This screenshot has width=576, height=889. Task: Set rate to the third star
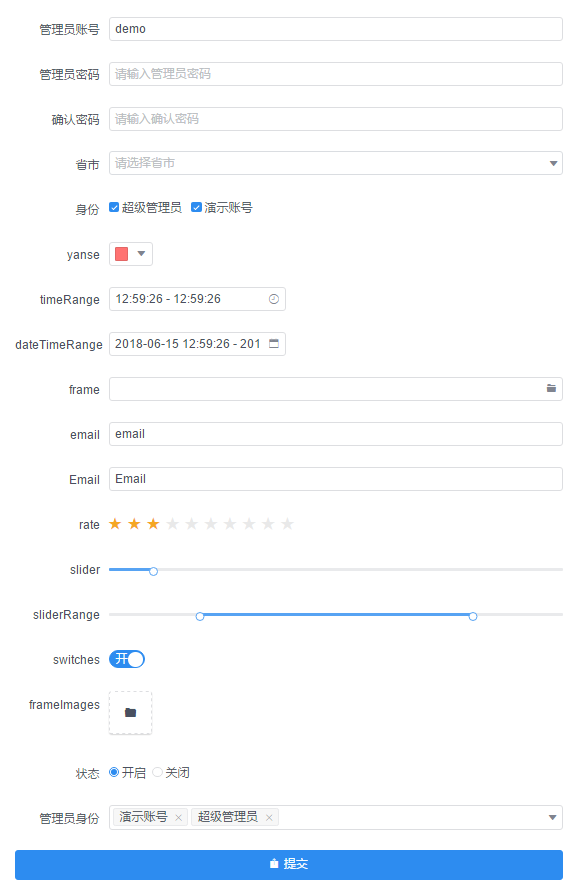153,524
